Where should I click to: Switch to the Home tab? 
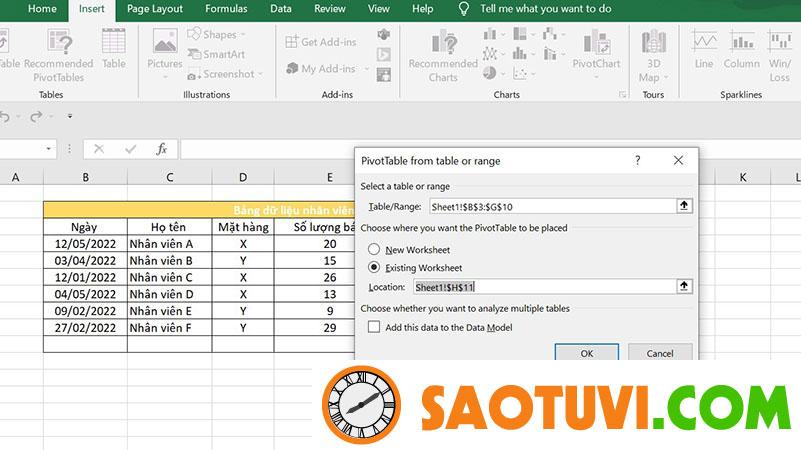[x=42, y=9]
